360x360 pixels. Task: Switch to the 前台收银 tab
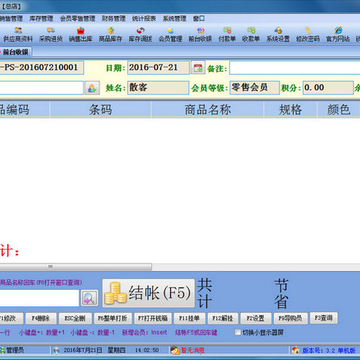pyautogui.click(x=15, y=52)
